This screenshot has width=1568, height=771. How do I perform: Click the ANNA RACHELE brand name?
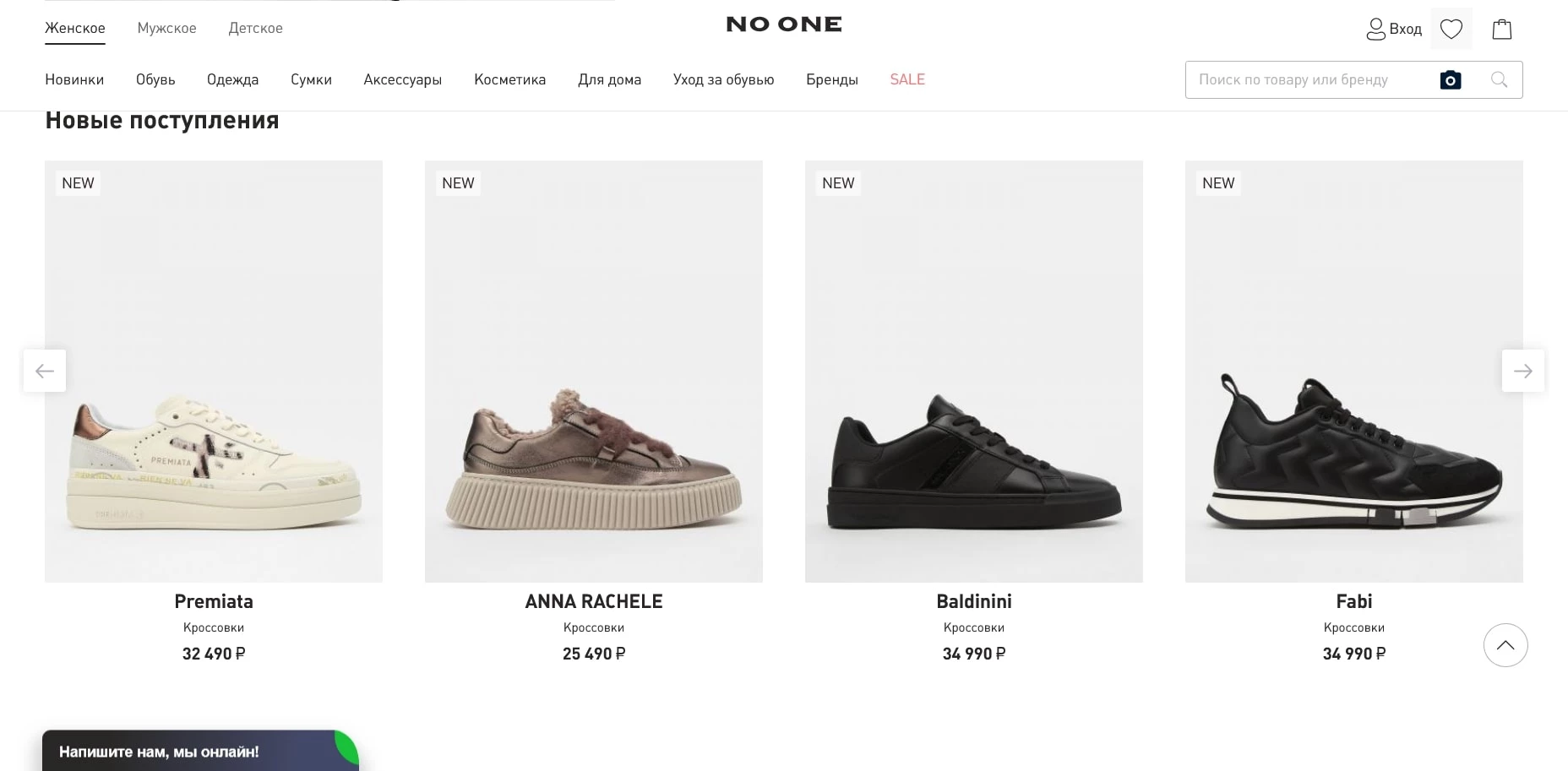click(593, 601)
